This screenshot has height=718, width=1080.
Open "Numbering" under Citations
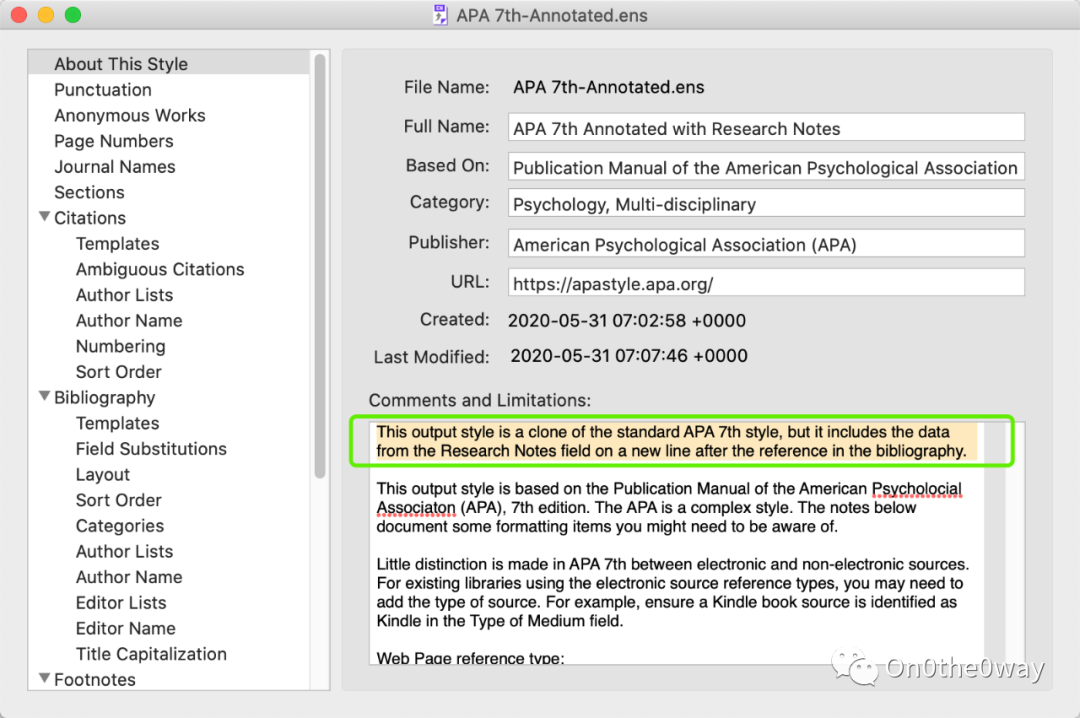click(x=120, y=346)
